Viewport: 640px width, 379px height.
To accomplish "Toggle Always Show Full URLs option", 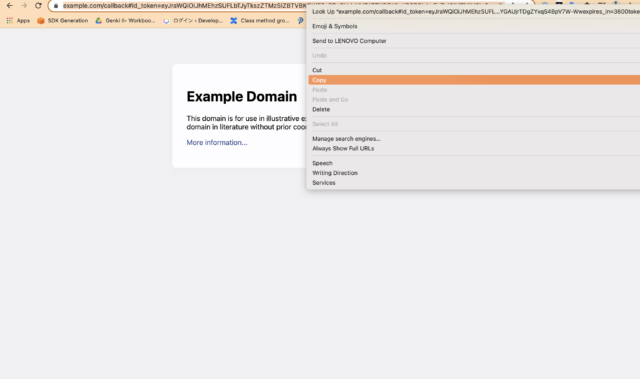I will click(x=474, y=148).
